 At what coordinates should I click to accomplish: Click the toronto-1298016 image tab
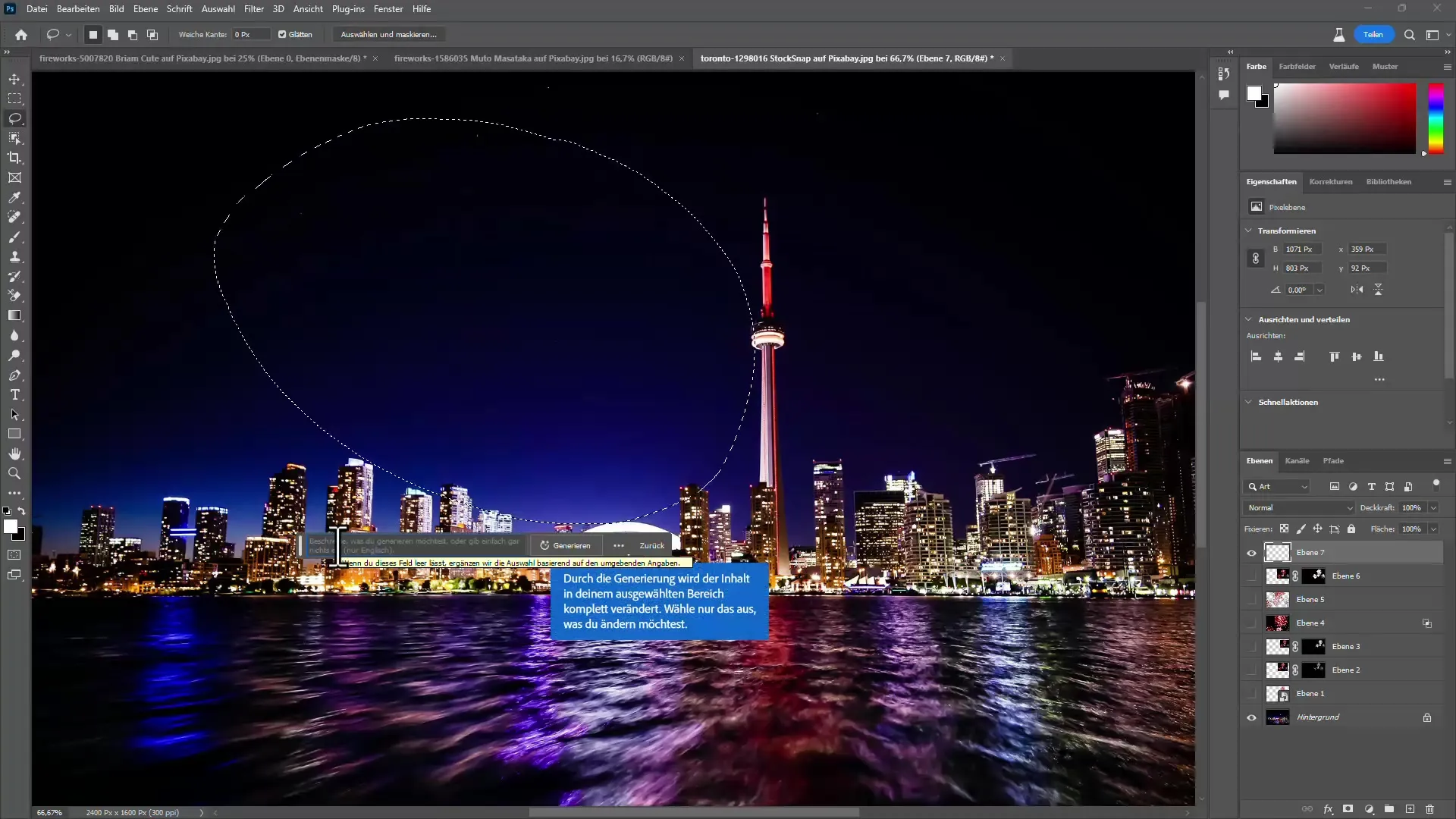click(846, 58)
